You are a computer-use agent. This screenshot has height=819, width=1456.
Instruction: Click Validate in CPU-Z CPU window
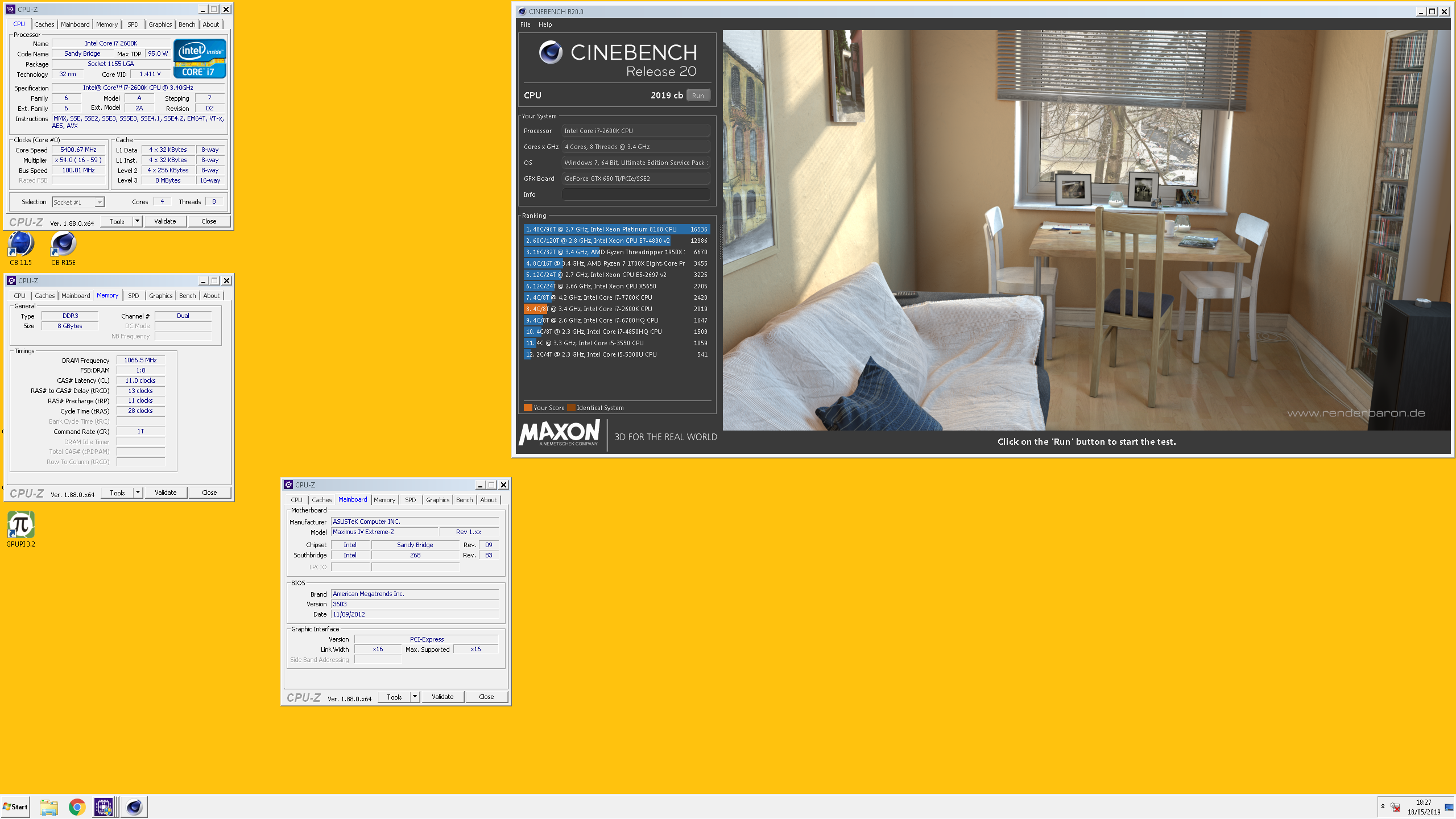165,221
